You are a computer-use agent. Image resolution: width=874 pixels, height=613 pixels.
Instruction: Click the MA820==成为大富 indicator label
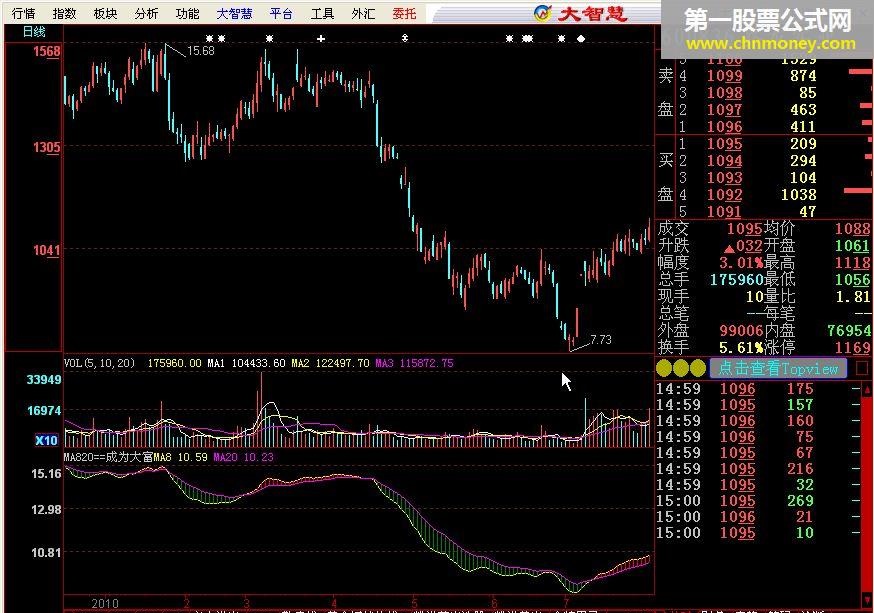[x=108, y=457]
